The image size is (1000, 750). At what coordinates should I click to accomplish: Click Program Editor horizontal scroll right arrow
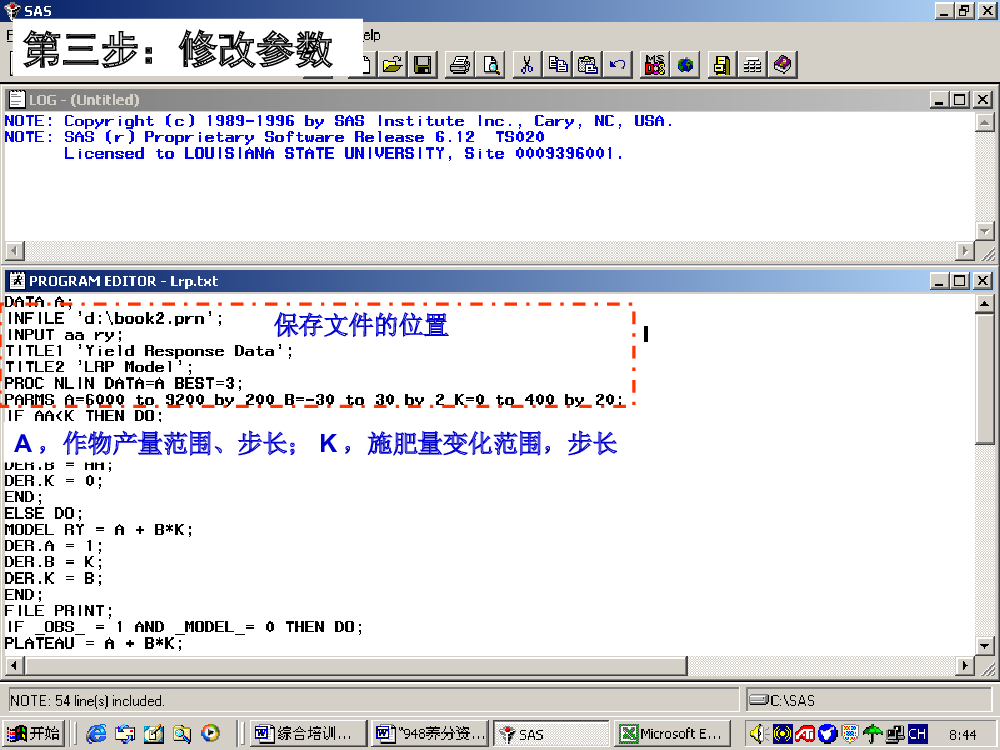966,666
